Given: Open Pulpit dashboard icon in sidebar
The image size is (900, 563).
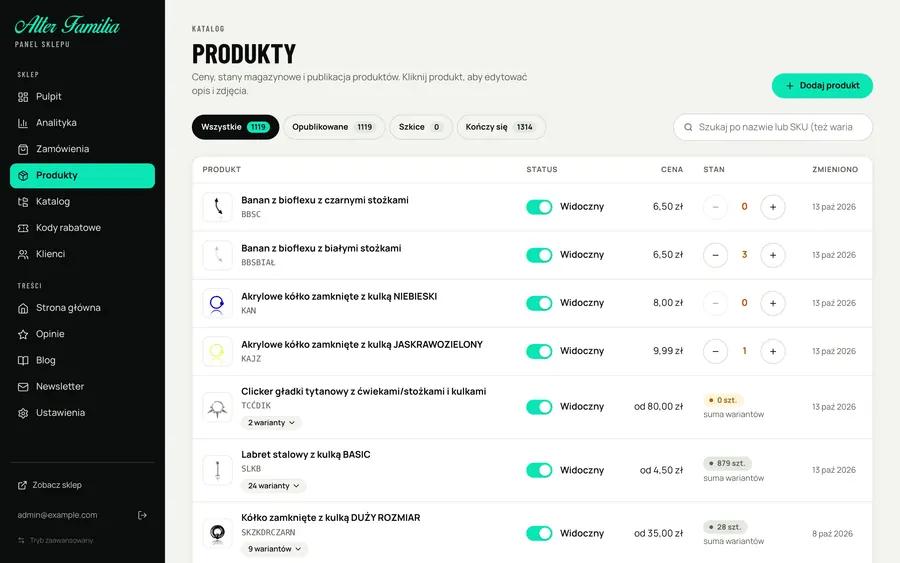Looking at the screenshot, I should pyautogui.click(x=23, y=97).
